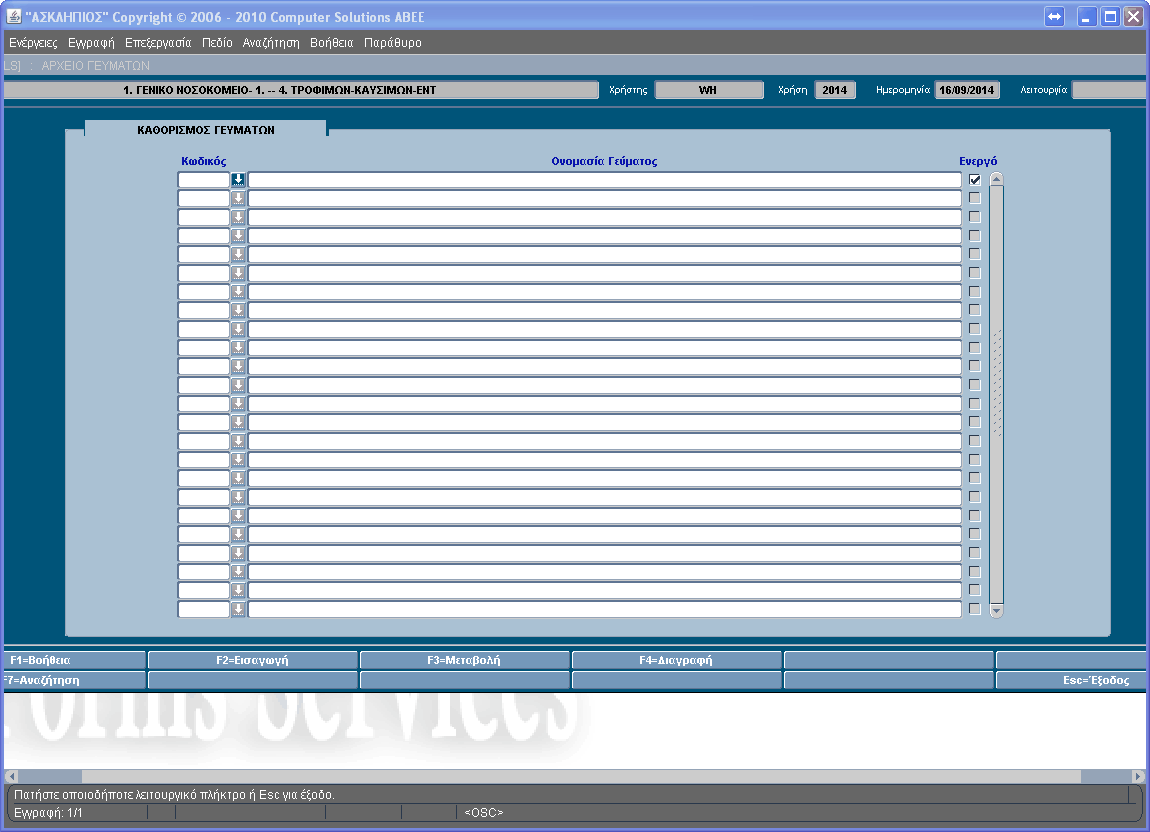Tick the Ενεργό checkbox in the sixth row
The height and width of the screenshot is (832, 1150).
point(975,273)
